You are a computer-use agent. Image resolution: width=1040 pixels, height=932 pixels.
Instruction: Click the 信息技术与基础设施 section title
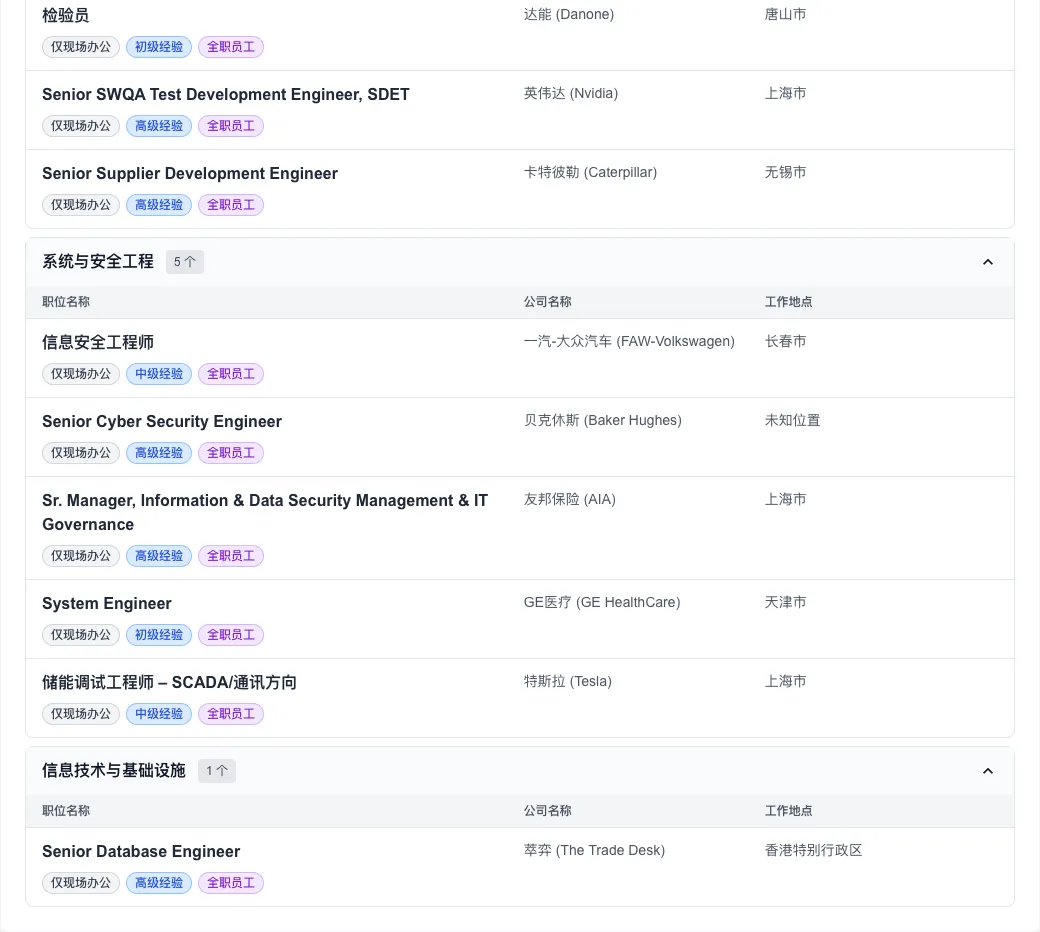click(113, 770)
